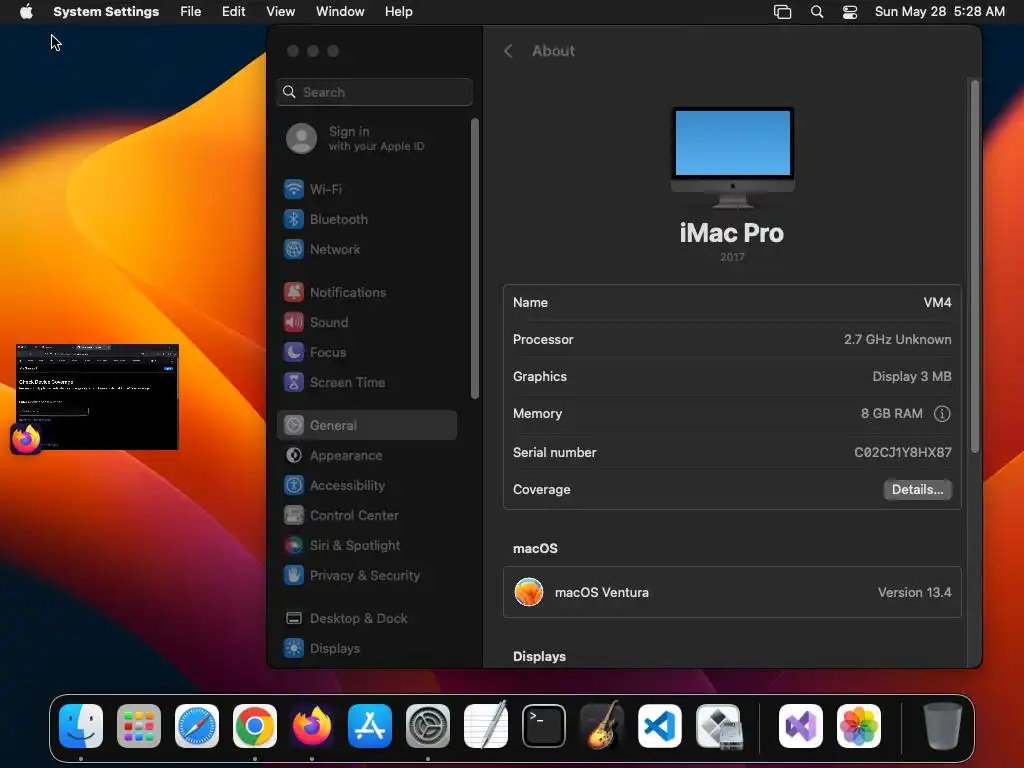Click the Memory info icon

942,413
